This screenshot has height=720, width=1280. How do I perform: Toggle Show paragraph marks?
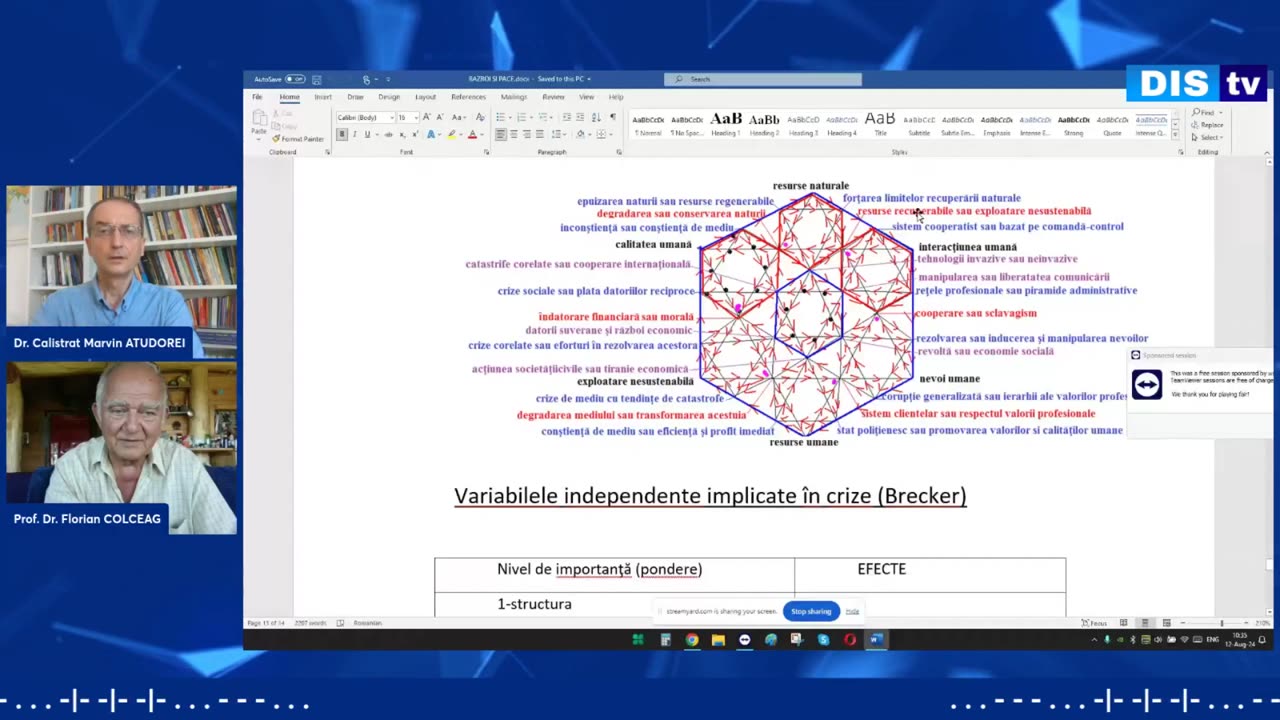[613, 117]
